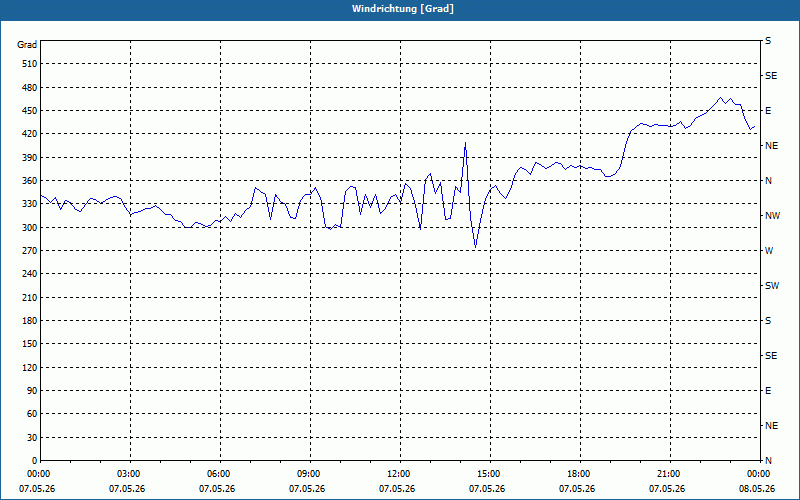Select the 07.05.26 date under 21:00
The height and width of the screenshot is (500, 800).
point(667,489)
